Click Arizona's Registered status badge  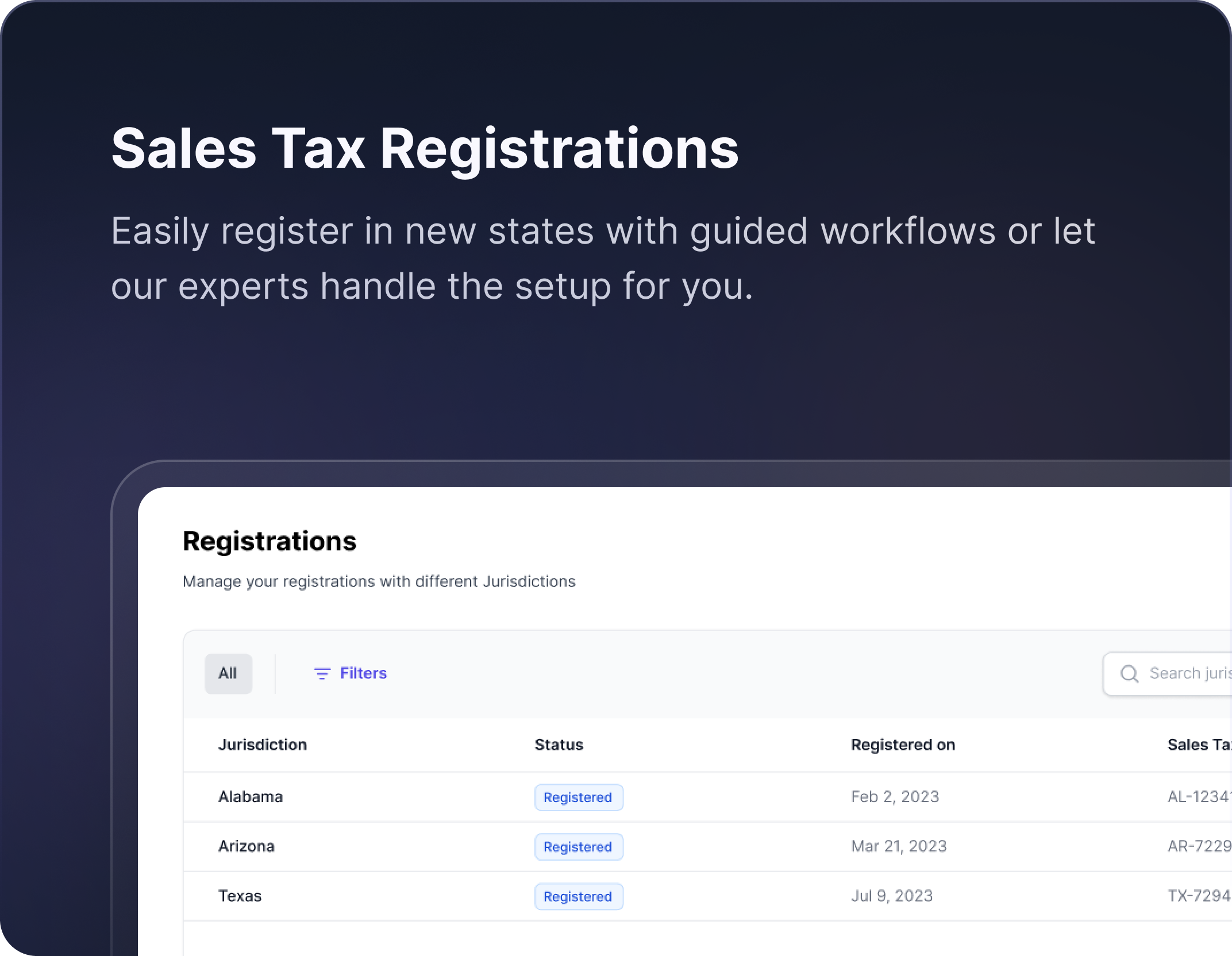coord(578,847)
